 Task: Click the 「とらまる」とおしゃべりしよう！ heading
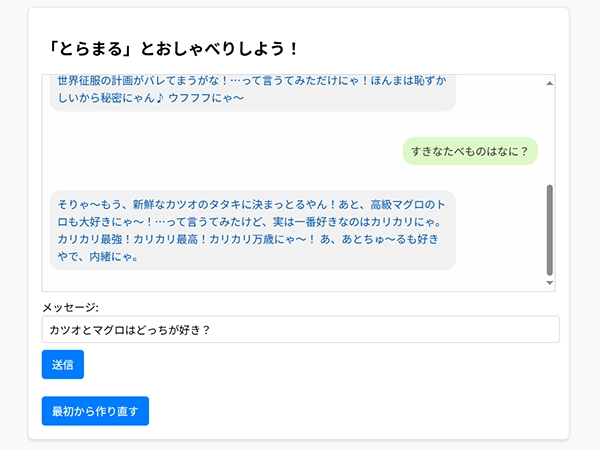pyautogui.click(x=173, y=48)
